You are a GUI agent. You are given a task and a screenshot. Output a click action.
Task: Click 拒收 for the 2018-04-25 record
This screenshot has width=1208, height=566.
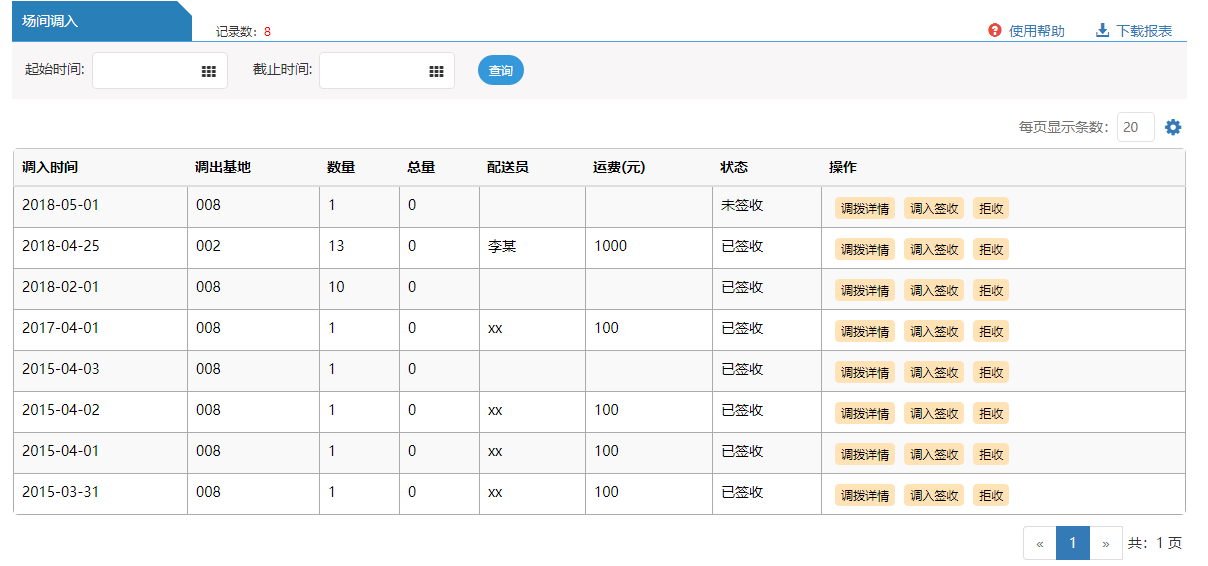991,249
